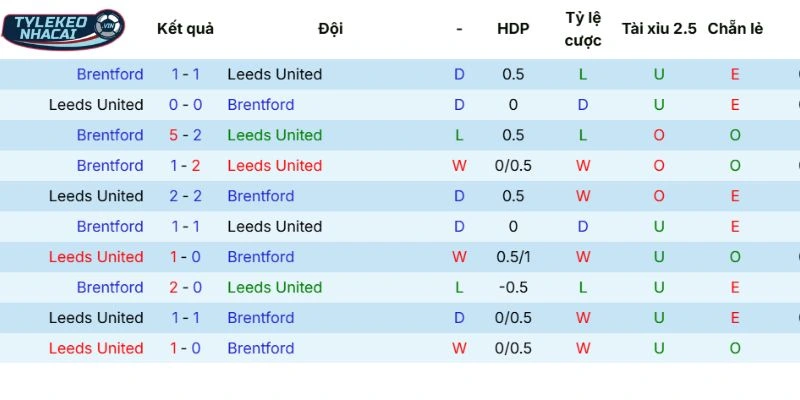This screenshot has width=800, height=400.
Task: Click the Chẵn lẻ column header
Action: point(735,29)
